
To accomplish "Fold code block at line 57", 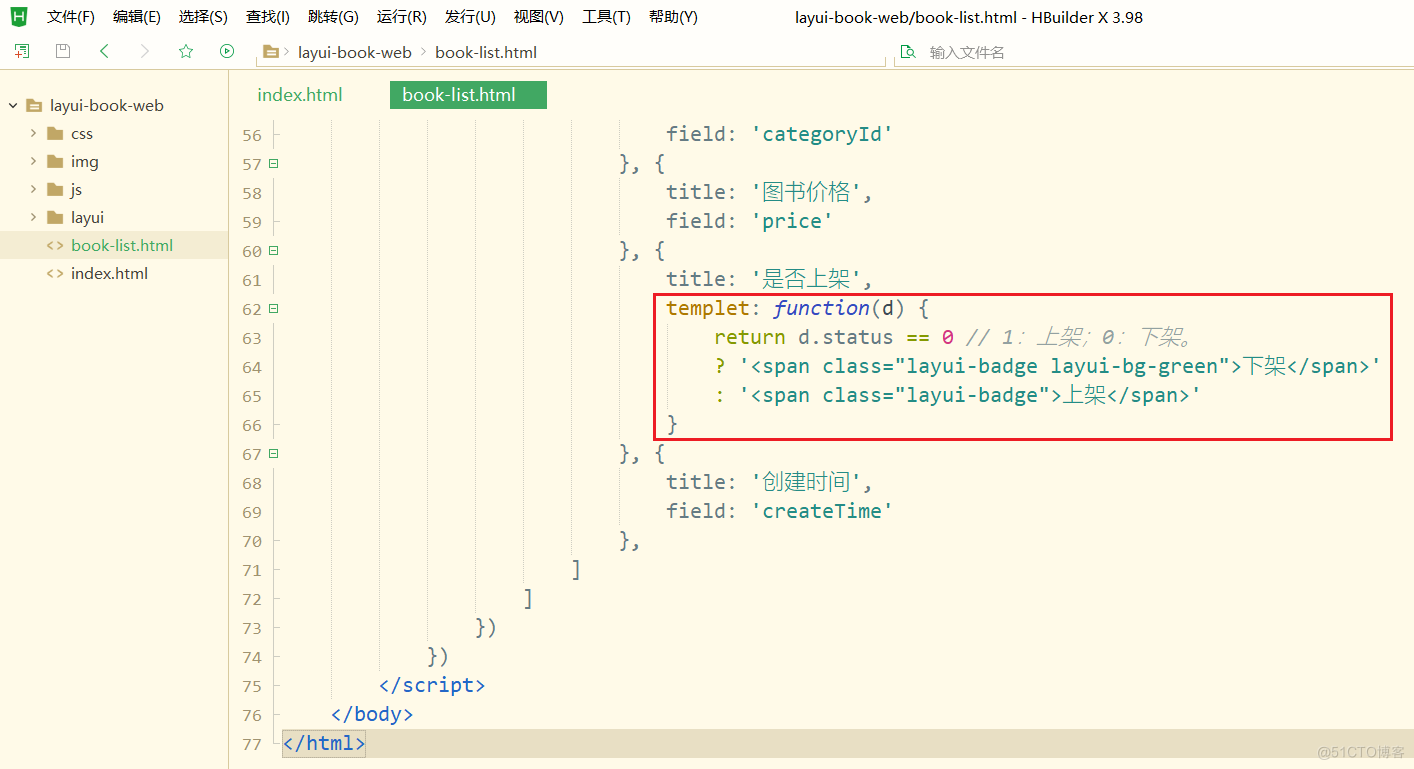I will 273,163.
